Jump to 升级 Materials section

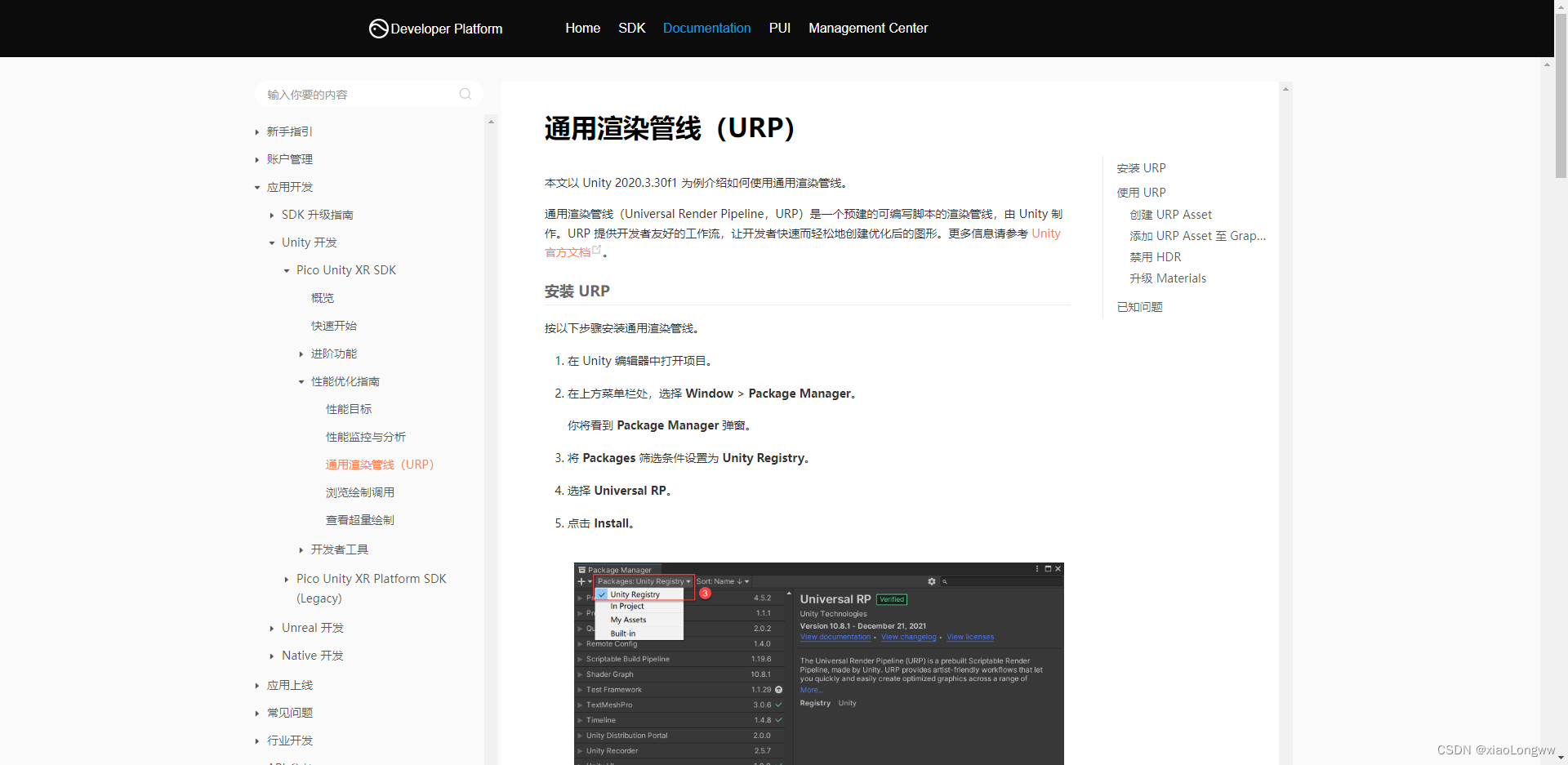1168,278
